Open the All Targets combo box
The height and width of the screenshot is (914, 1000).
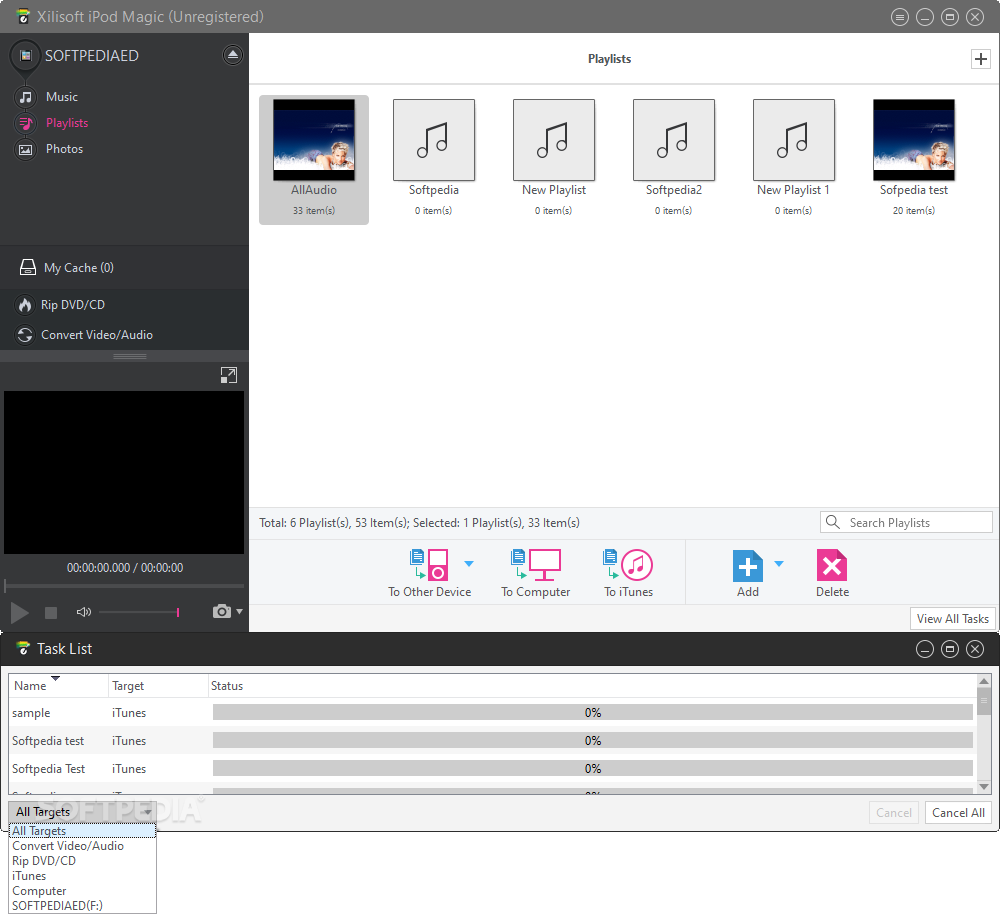coord(83,812)
